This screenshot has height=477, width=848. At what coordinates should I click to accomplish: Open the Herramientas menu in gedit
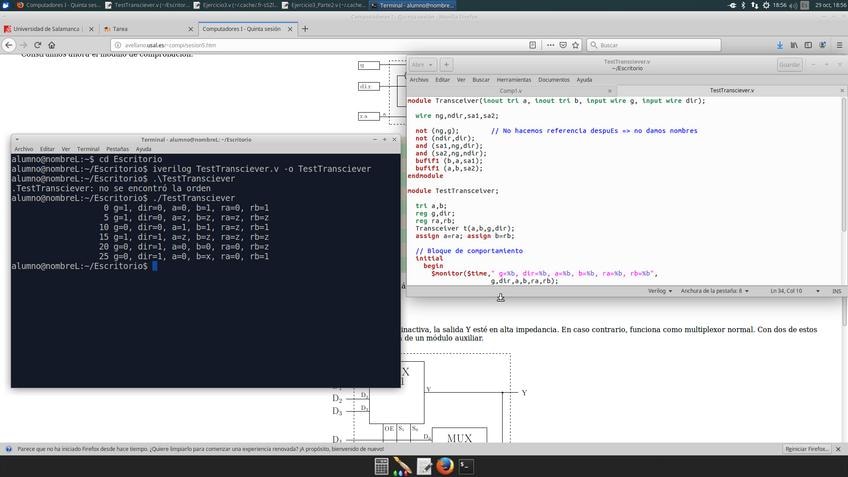pos(514,79)
